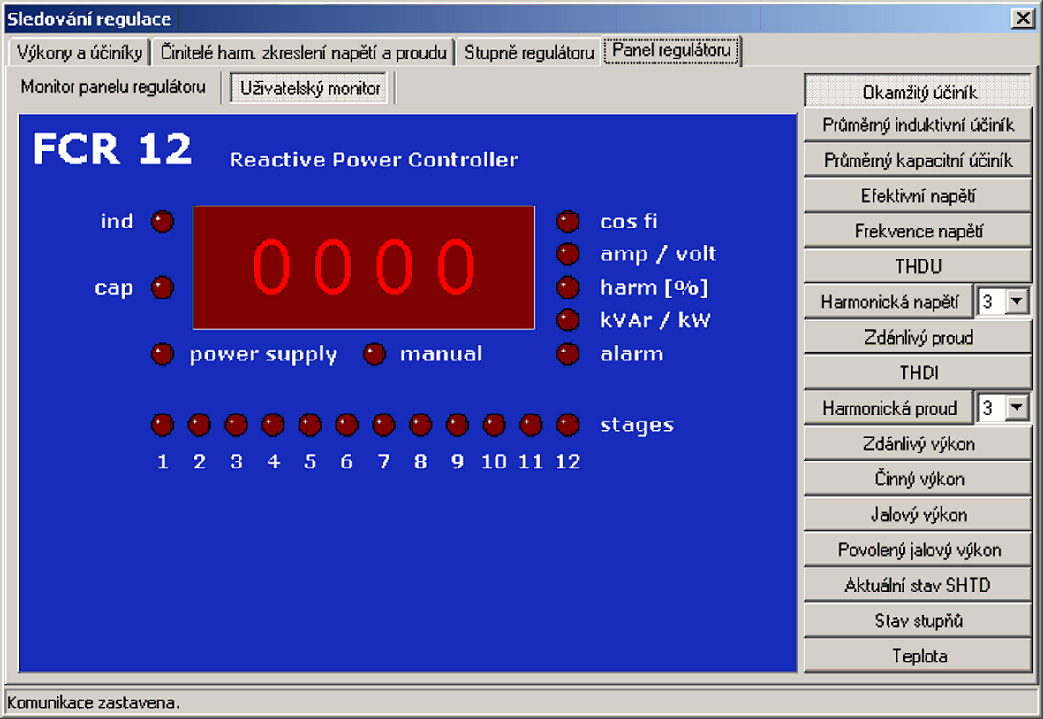Click stage 10 LED
The height and width of the screenshot is (719, 1043).
494,424
